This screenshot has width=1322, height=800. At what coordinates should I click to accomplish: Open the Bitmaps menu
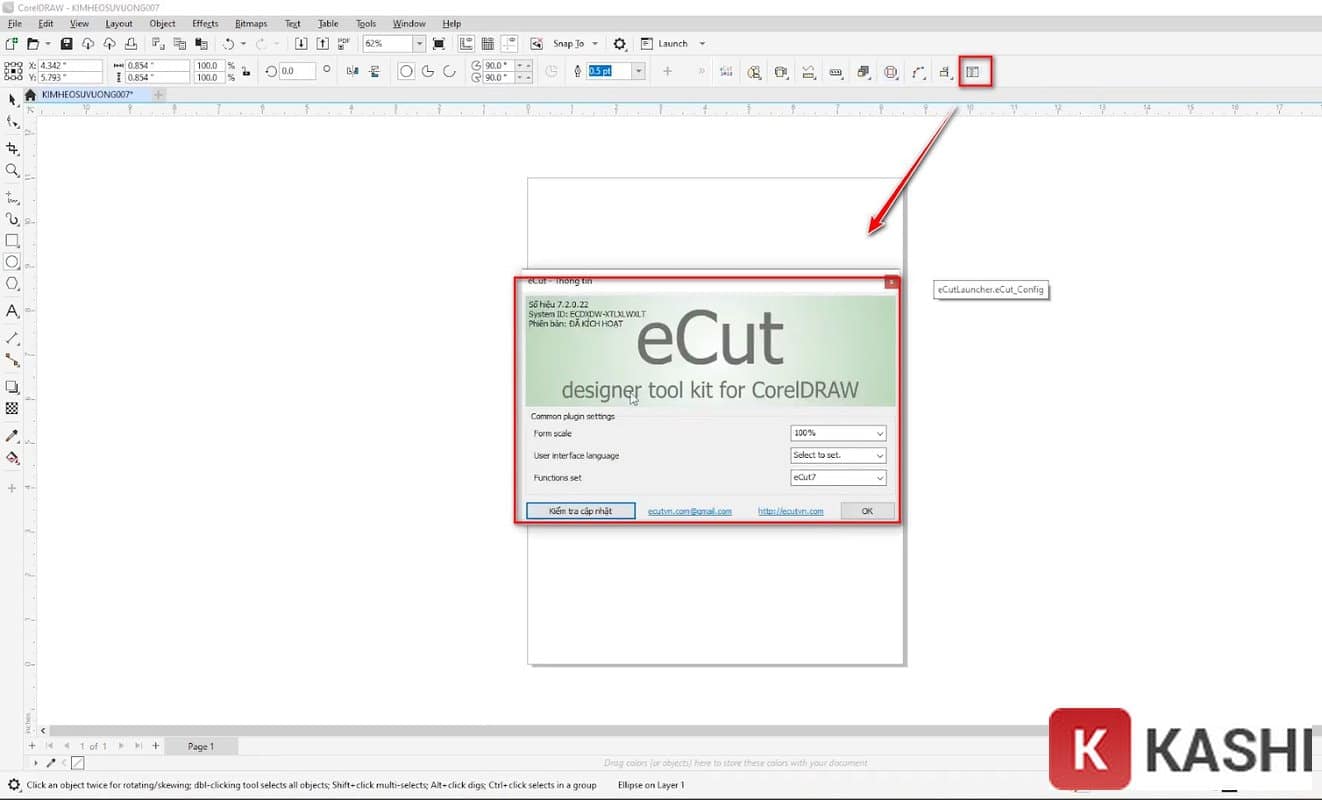251,23
